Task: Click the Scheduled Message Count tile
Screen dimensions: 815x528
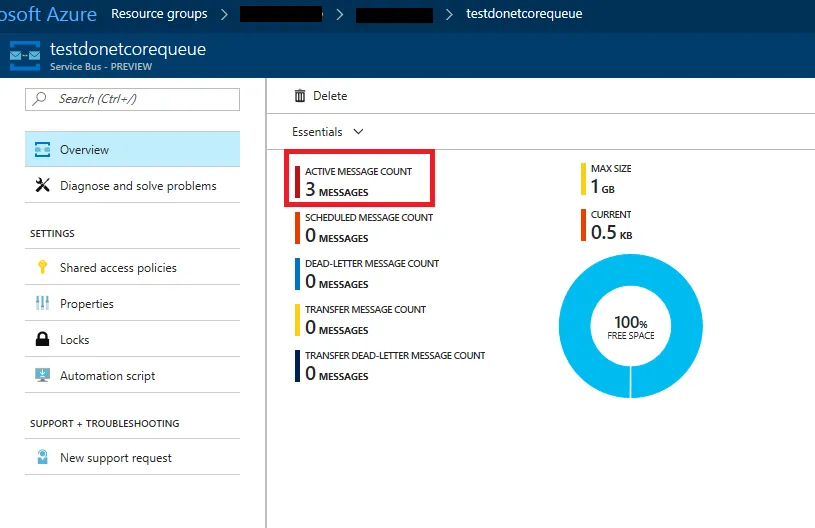Action: point(364,228)
